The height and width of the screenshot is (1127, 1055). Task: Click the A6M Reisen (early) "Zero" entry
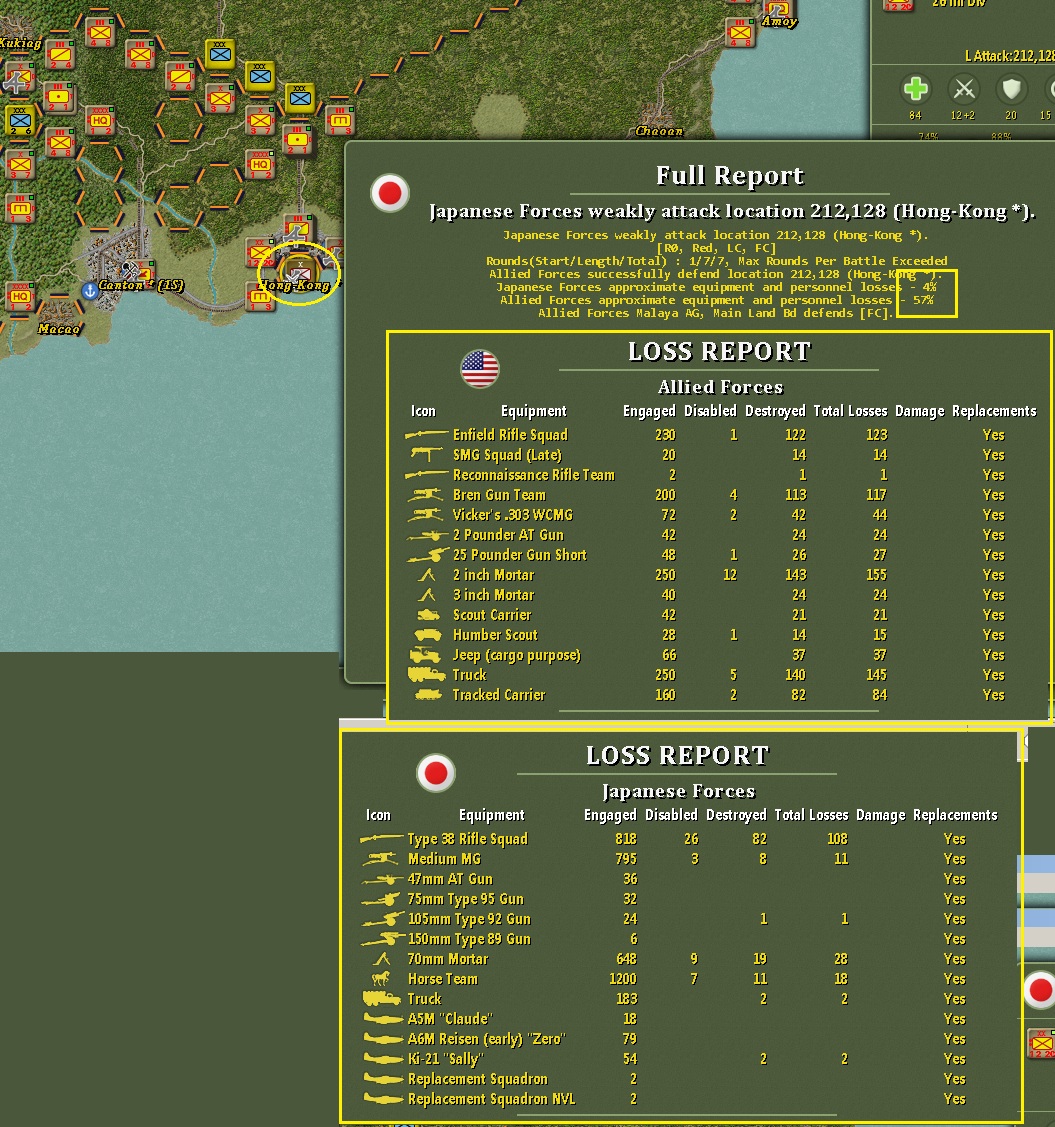(x=487, y=1039)
